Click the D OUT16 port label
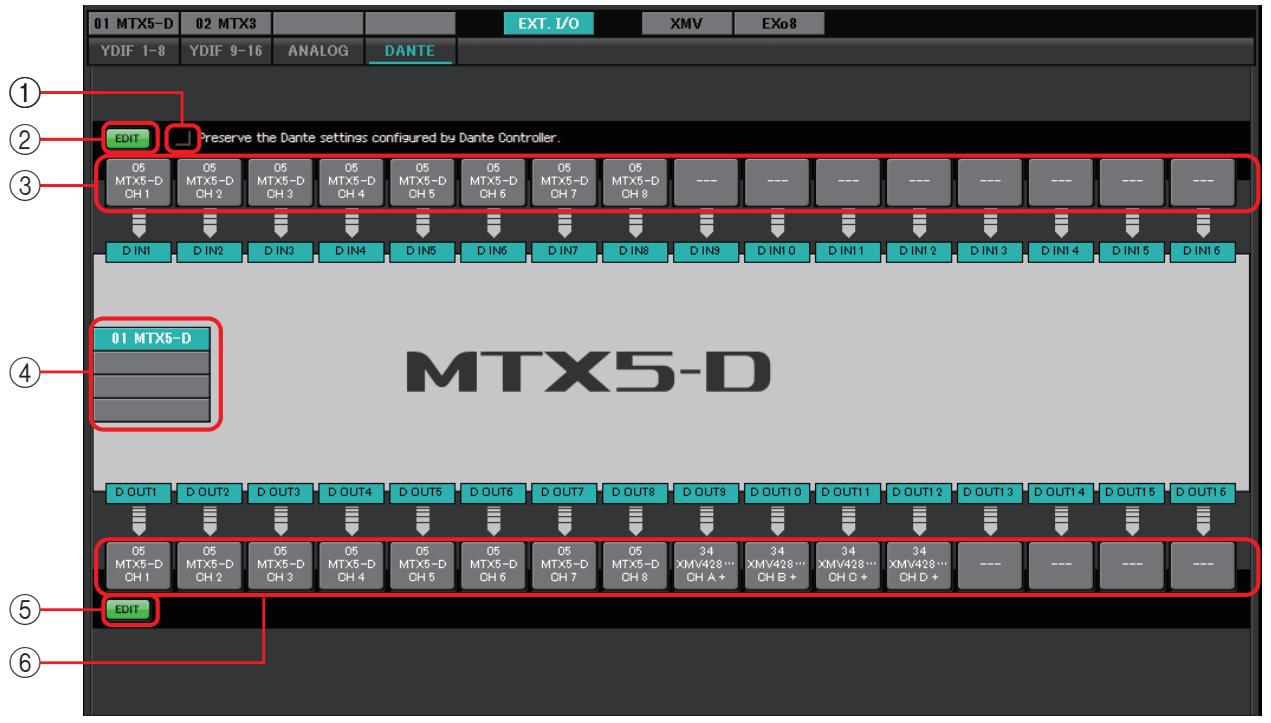The image size is (1271, 723). [x=1204, y=492]
